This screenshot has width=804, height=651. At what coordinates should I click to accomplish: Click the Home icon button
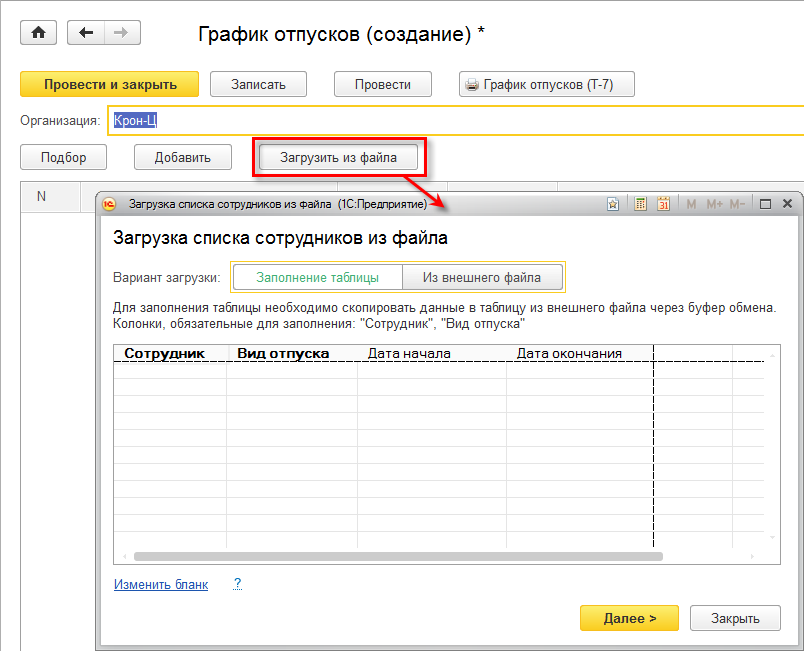(39, 33)
